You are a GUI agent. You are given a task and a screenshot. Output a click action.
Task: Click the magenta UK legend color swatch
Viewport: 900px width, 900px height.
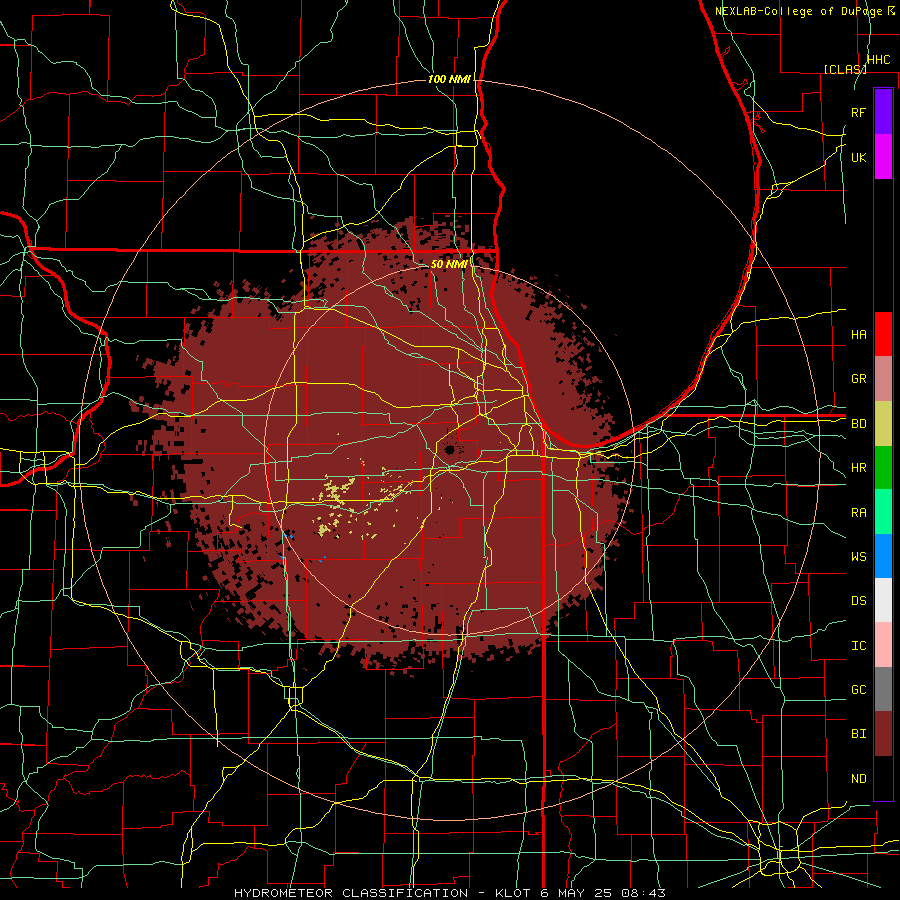pyautogui.click(x=883, y=156)
